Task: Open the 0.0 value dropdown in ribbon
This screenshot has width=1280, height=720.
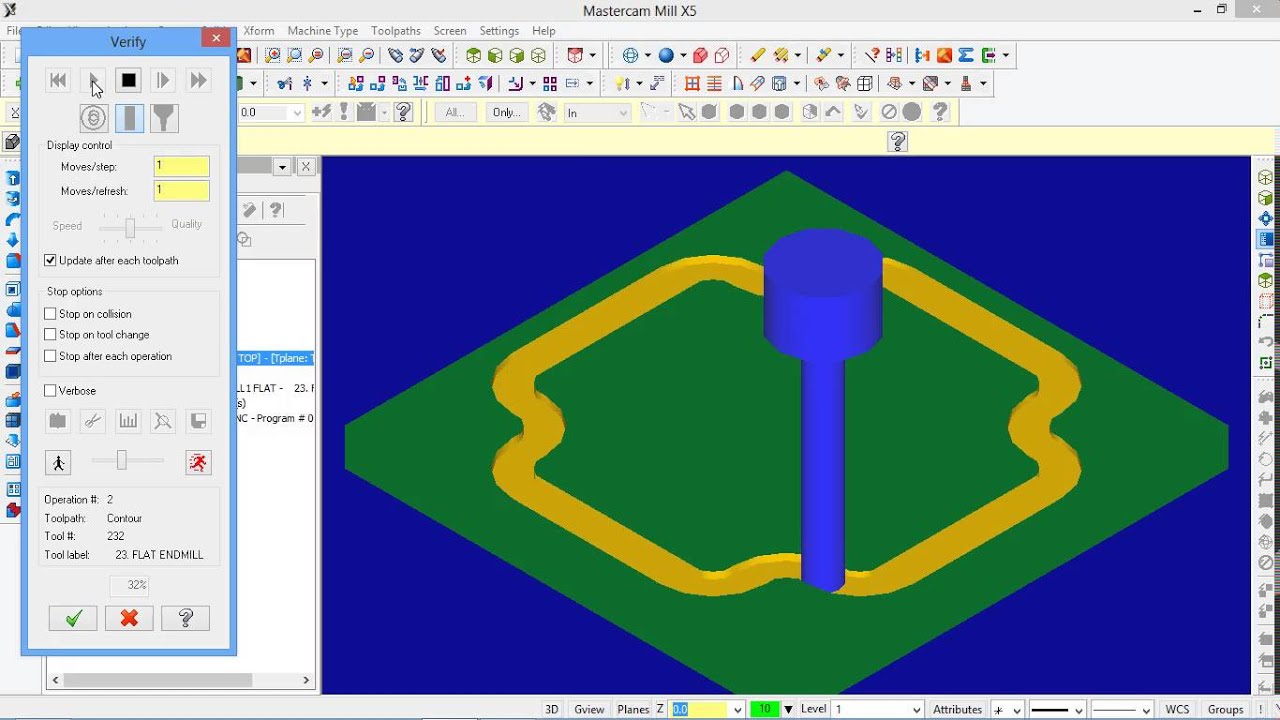Action: (x=297, y=113)
